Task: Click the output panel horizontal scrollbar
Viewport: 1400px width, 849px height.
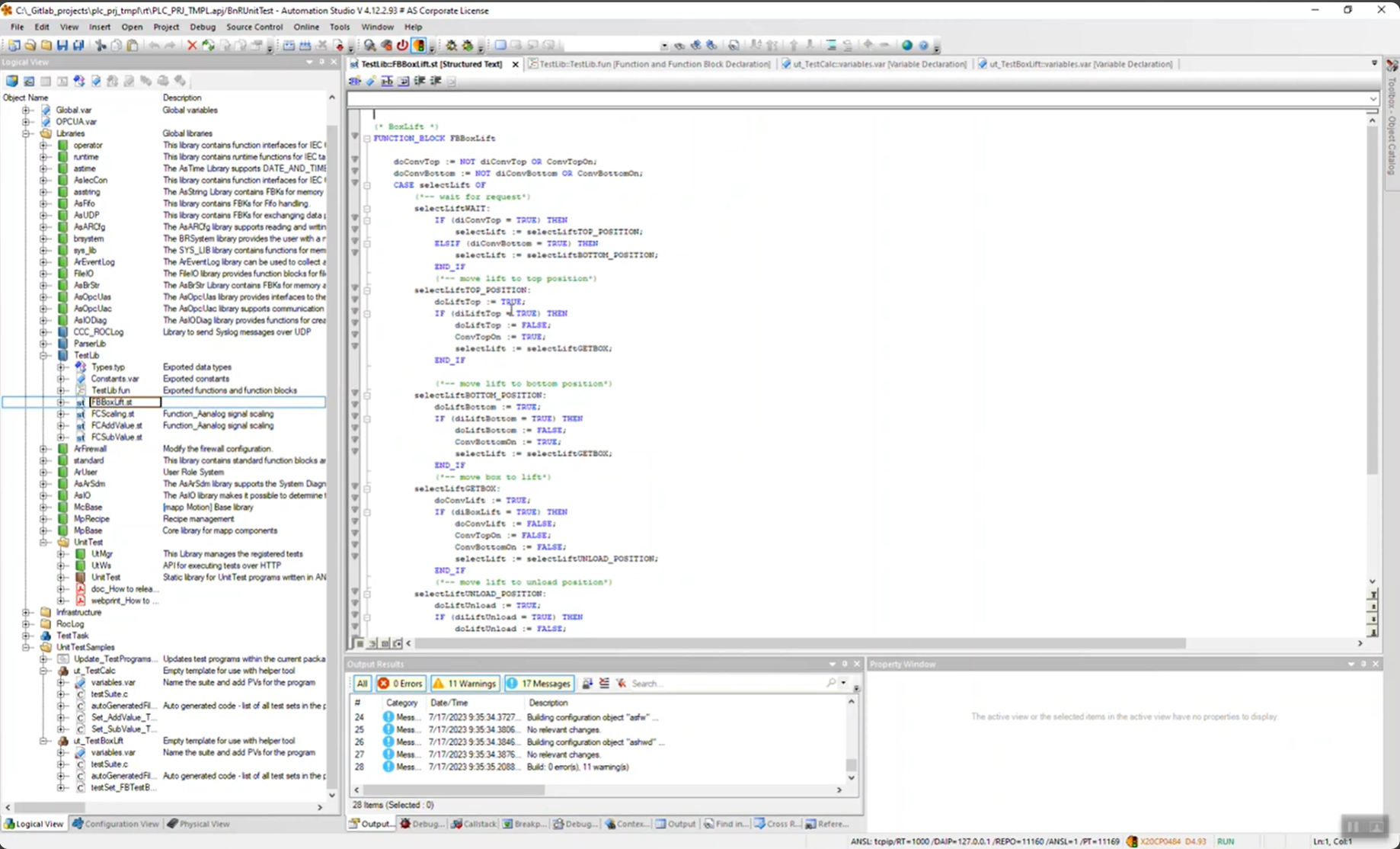Action: pyautogui.click(x=454, y=790)
